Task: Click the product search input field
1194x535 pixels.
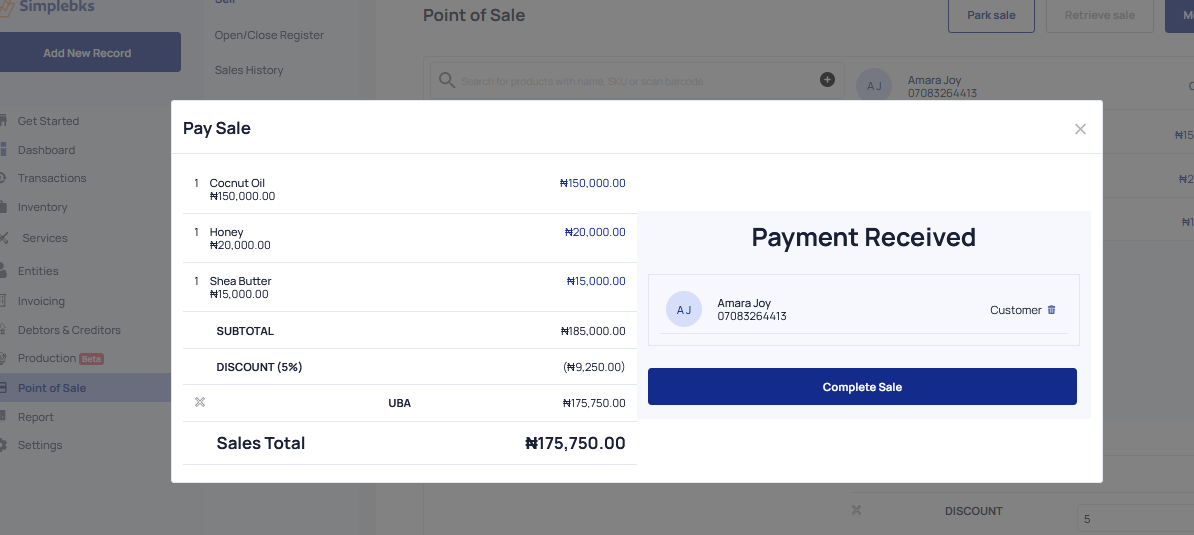Action: (638, 81)
